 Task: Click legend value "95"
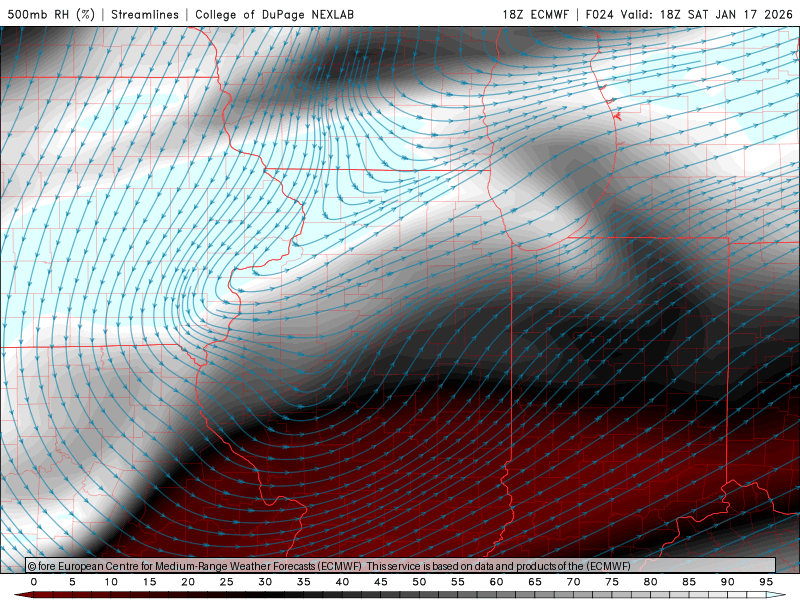tap(766, 582)
